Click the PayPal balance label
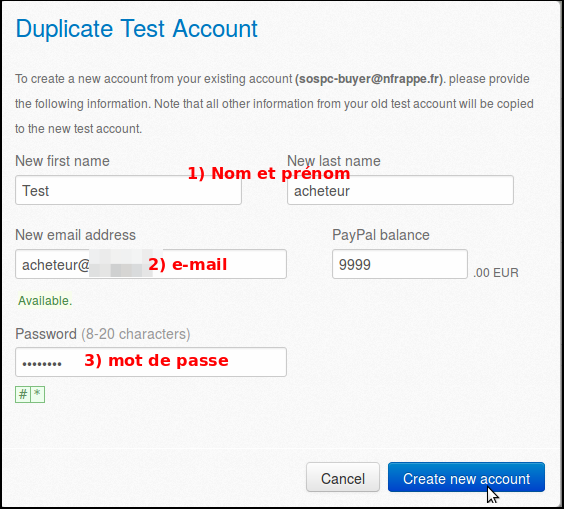 (x=381, y=235)
